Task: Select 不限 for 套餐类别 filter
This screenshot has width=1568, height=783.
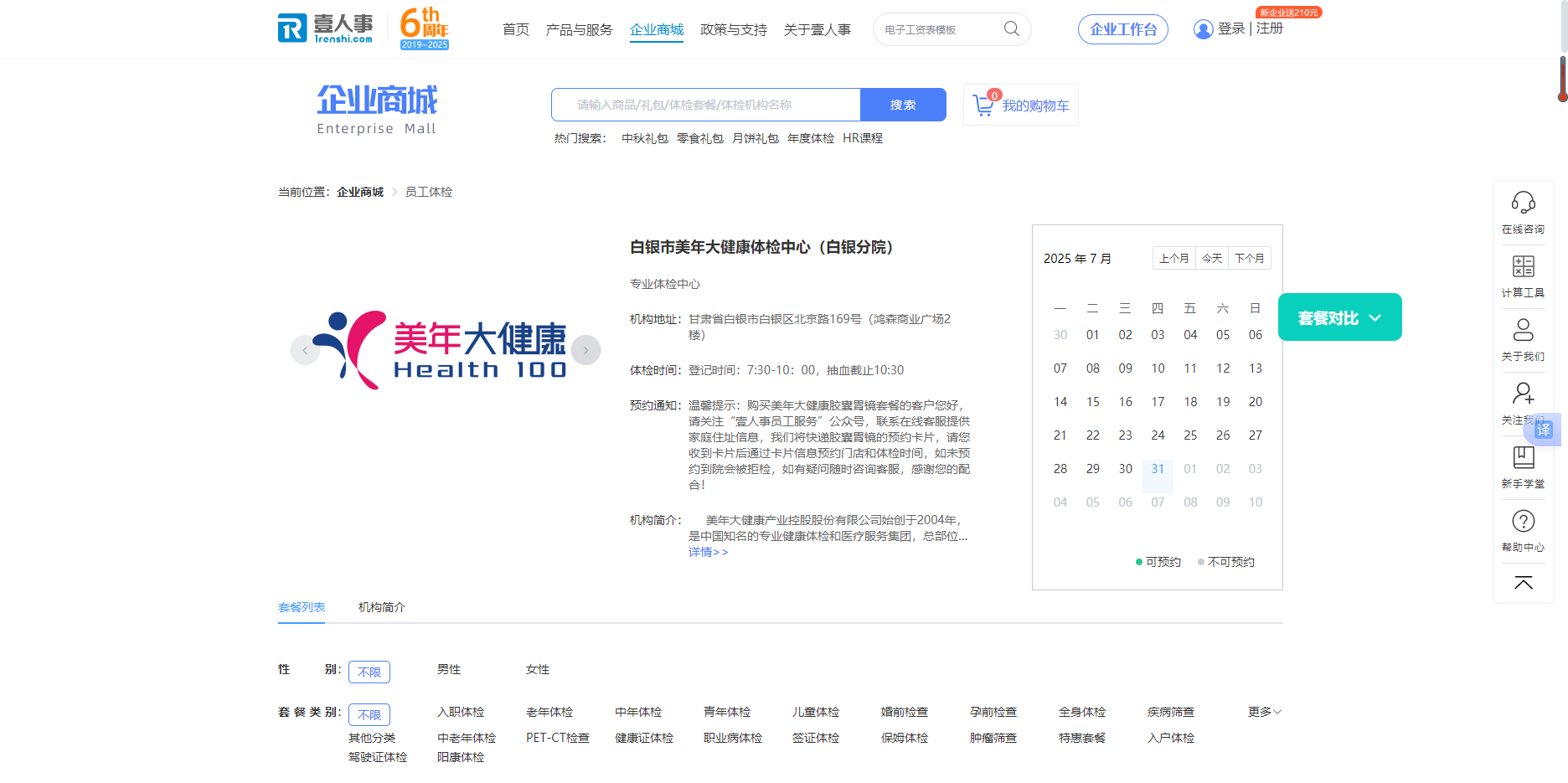Action: [369, 714]
